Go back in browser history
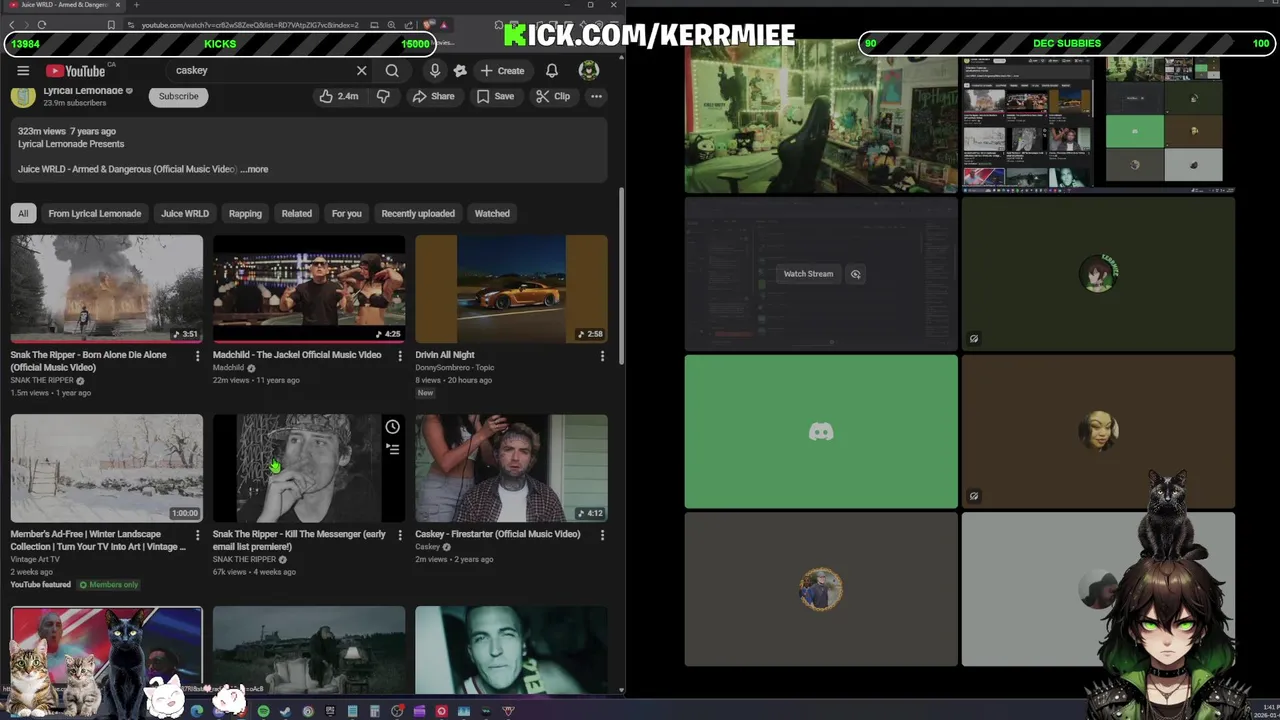This screenshot has width=1280, height=720. (12, 24)
